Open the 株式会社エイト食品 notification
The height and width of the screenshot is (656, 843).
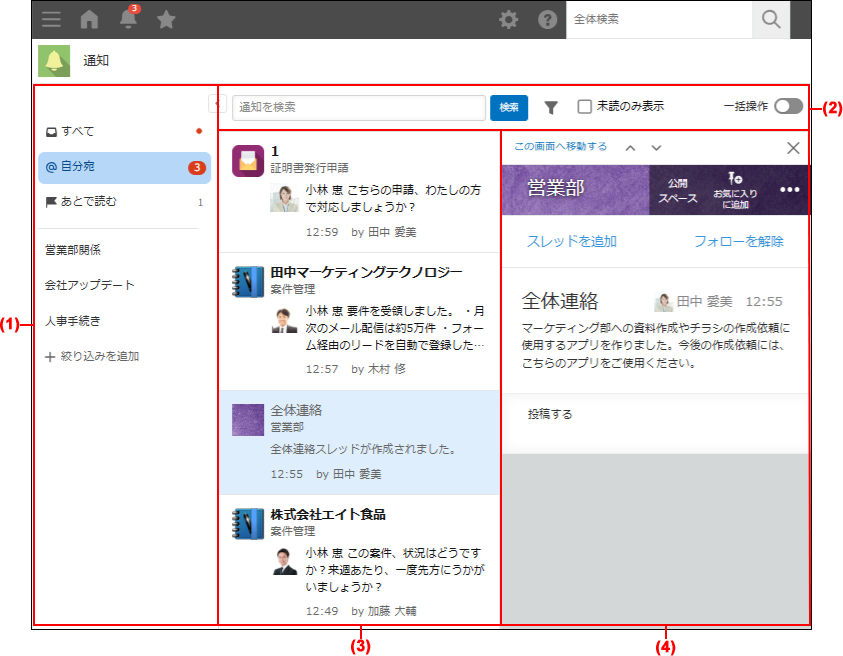click(x=359, y=560)
